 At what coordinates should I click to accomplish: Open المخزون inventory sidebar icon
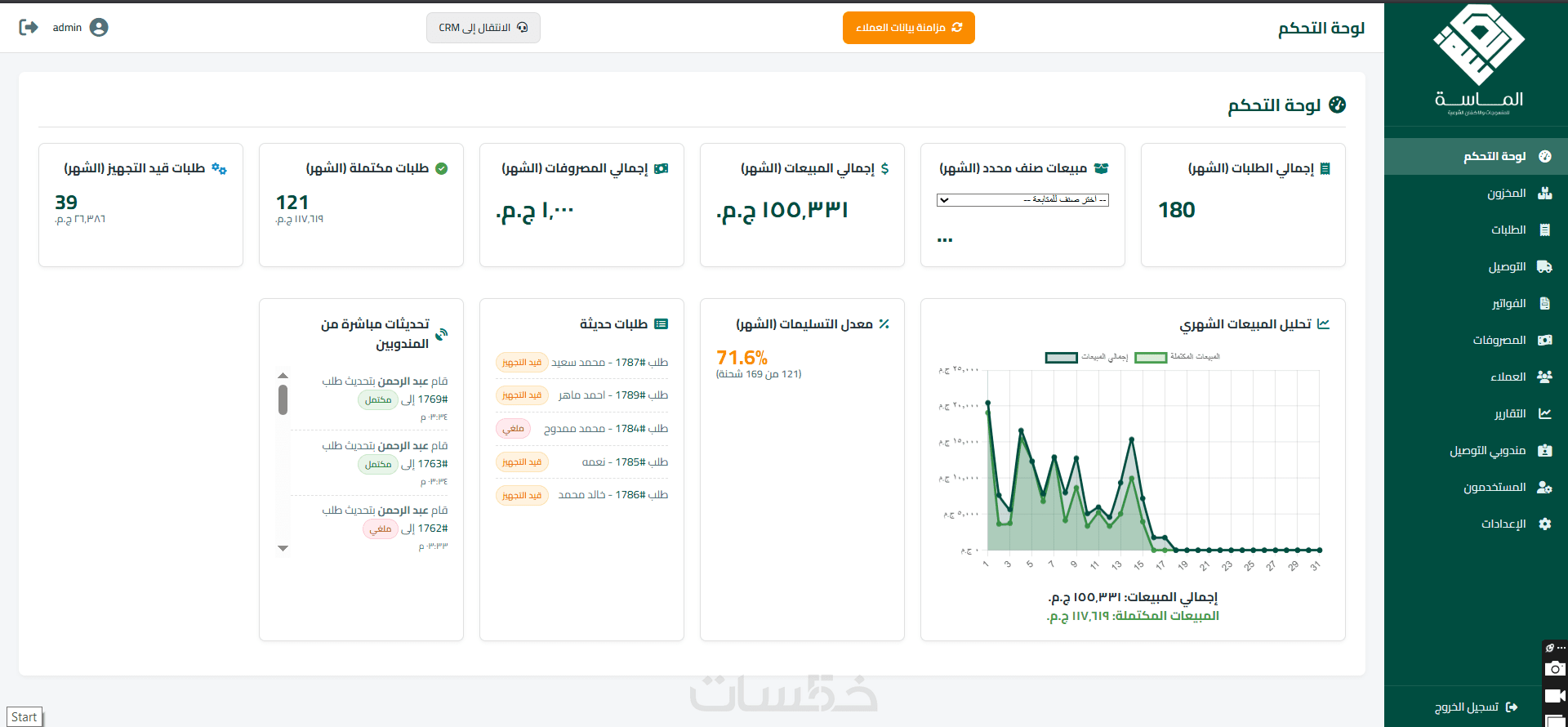click(x=1544, y=193)
